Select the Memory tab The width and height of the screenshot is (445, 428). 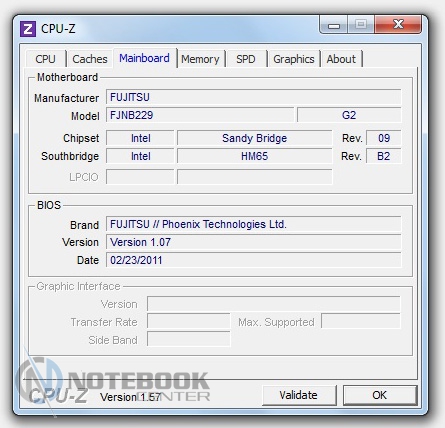200,59
